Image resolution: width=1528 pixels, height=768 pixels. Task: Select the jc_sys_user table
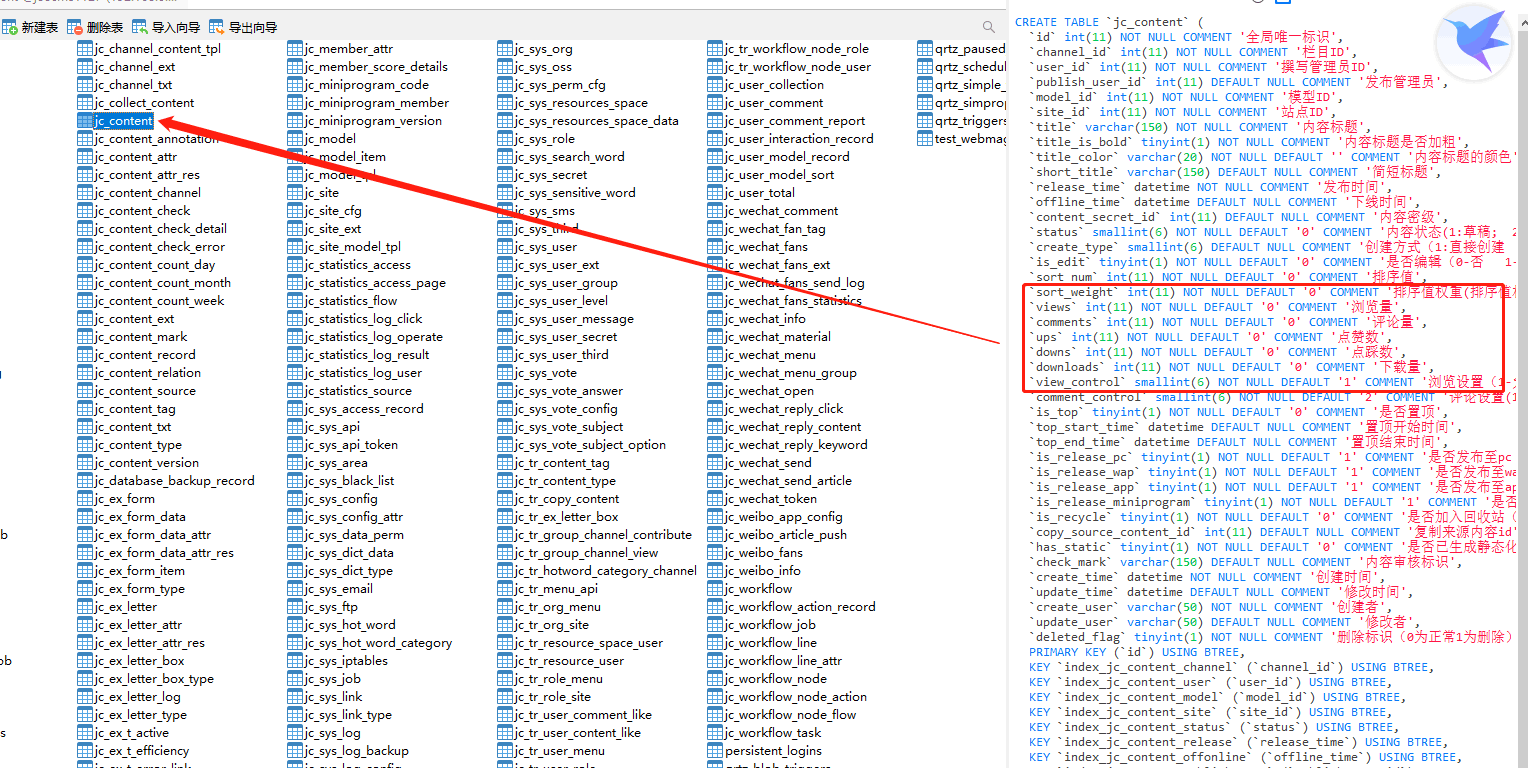[545, 247]
